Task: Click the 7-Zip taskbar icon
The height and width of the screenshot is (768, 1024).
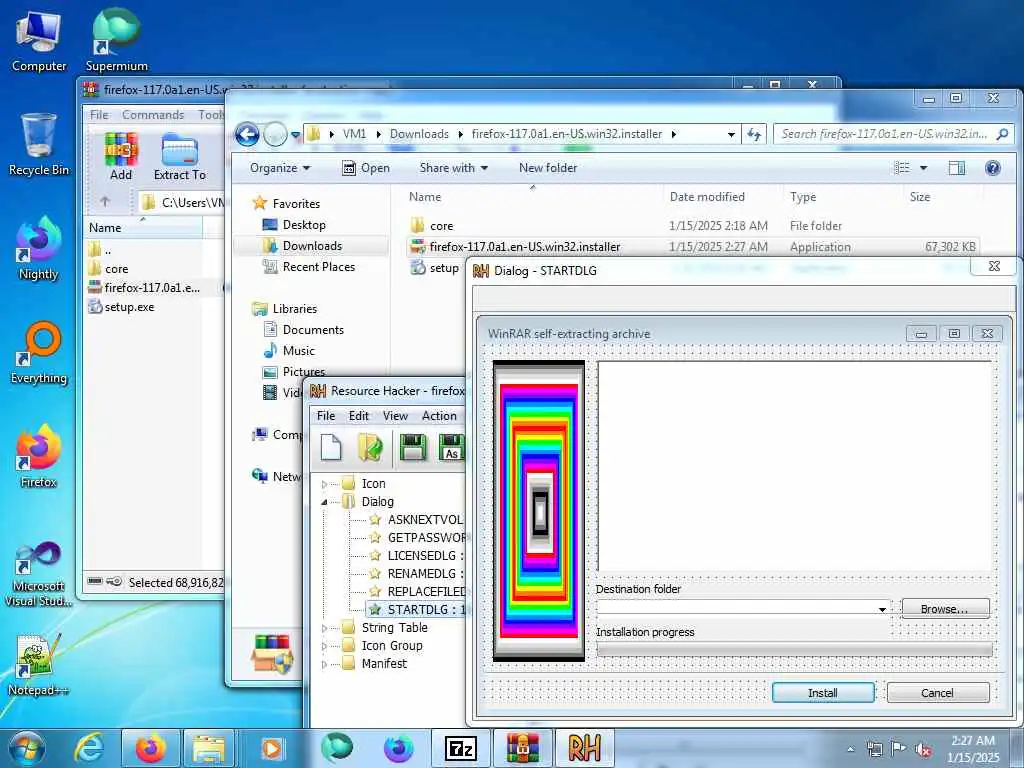Action: pos(460,748)
